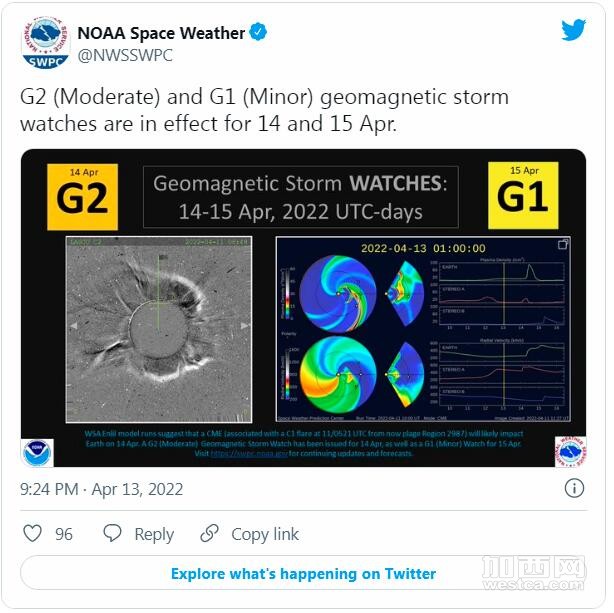614x613 pixels.
Task: Click the Reply text label
Action: pos(154,534)
